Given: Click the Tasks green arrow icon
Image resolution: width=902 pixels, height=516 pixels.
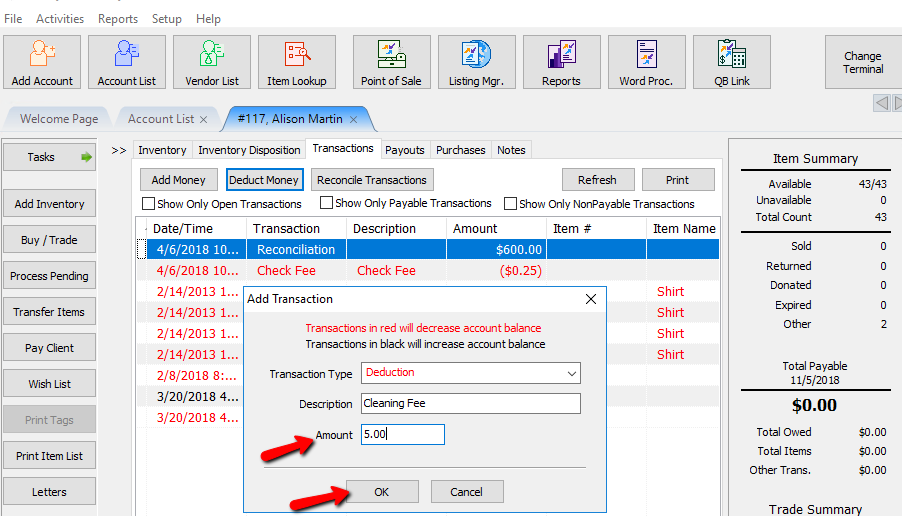Looking at the screenshot, I should 86,157.
